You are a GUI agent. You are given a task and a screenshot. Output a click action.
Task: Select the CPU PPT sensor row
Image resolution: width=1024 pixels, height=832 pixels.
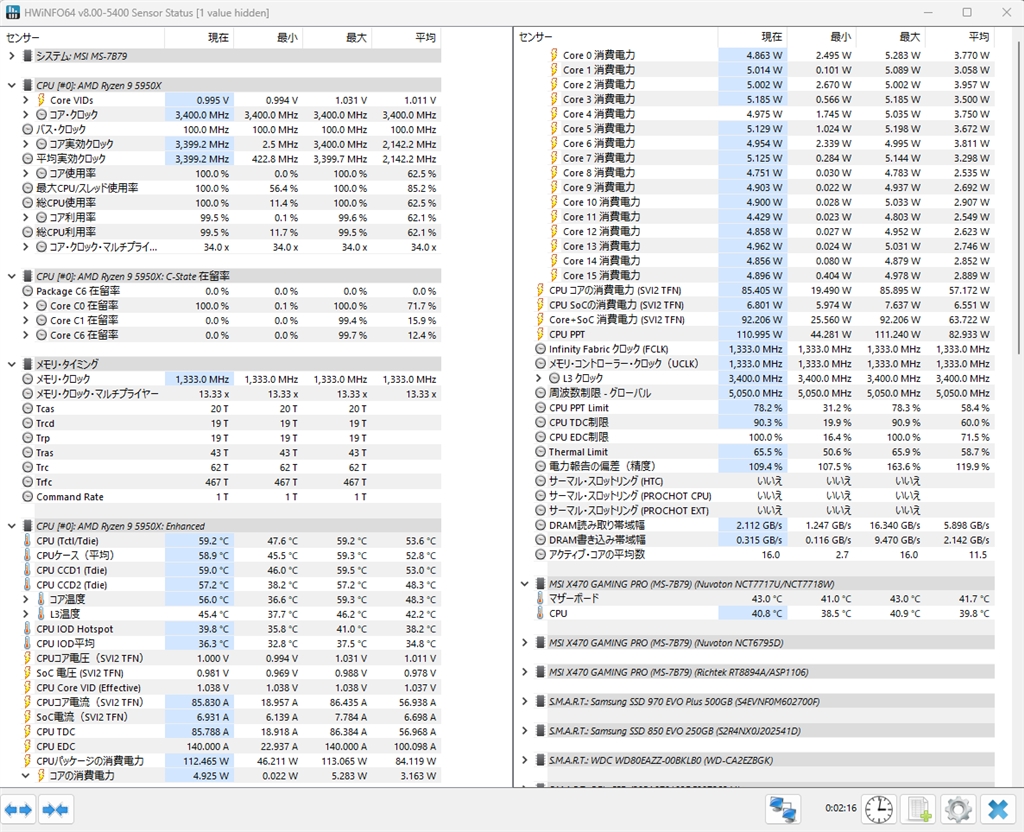(x=567, y=335)
